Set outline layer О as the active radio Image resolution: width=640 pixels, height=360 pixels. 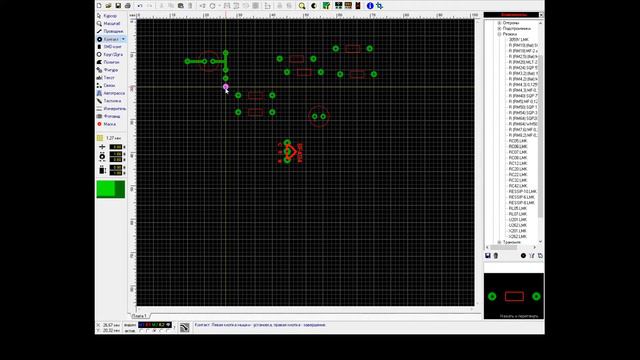(x=167, y=331)
